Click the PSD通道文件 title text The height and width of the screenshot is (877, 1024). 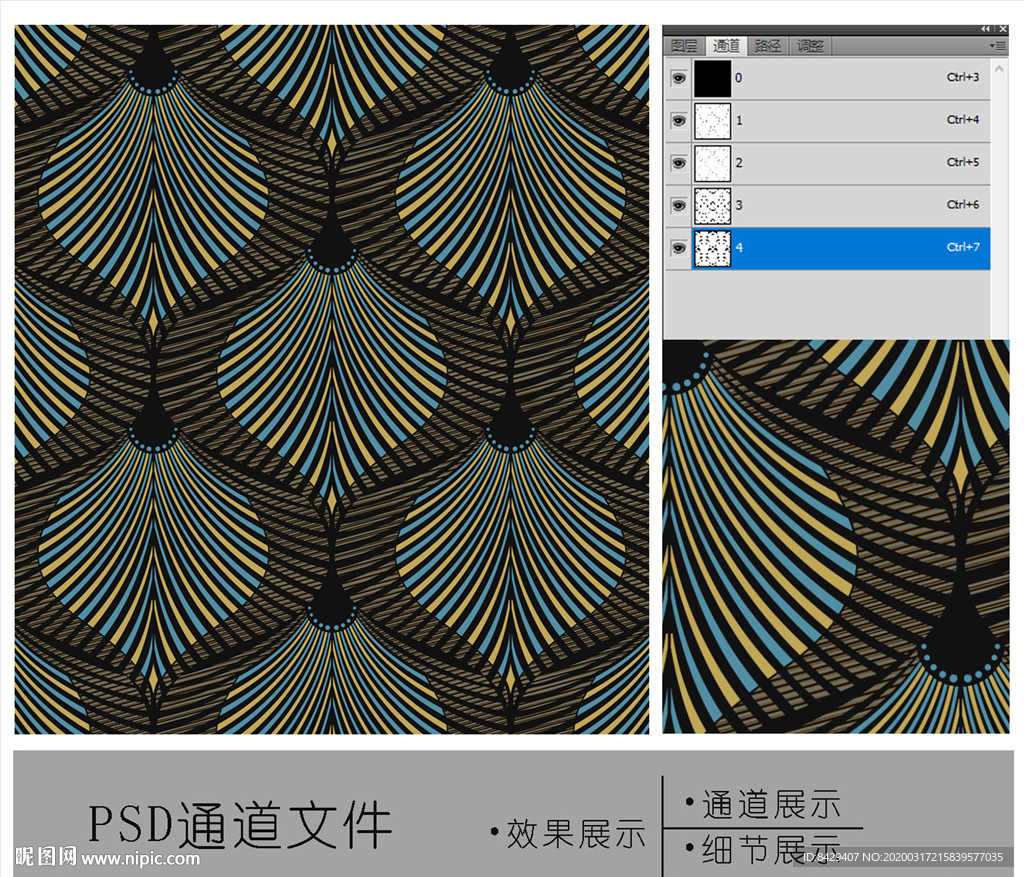(240, 824)
